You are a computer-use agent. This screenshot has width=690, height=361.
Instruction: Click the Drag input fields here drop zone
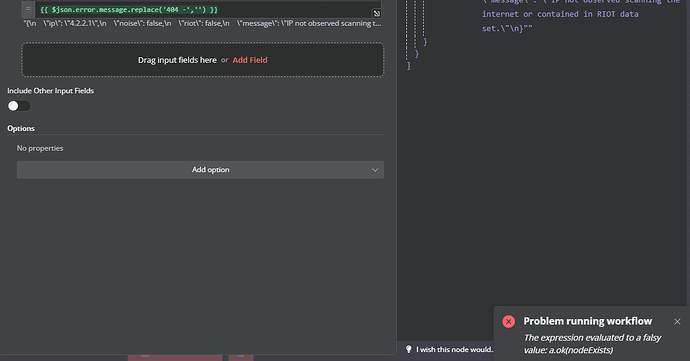[202, 60]
